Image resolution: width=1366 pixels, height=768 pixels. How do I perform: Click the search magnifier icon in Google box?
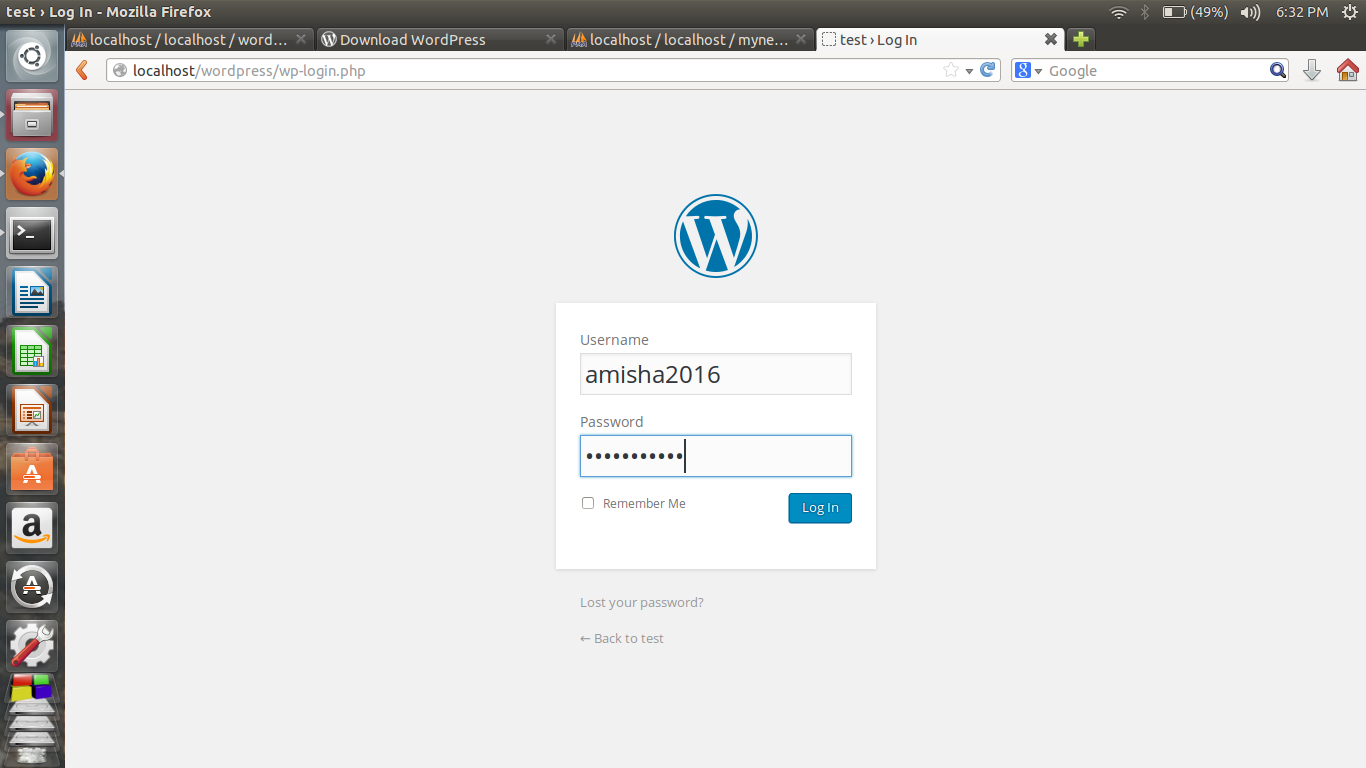pyautogui.click(x=1278, y=70)
